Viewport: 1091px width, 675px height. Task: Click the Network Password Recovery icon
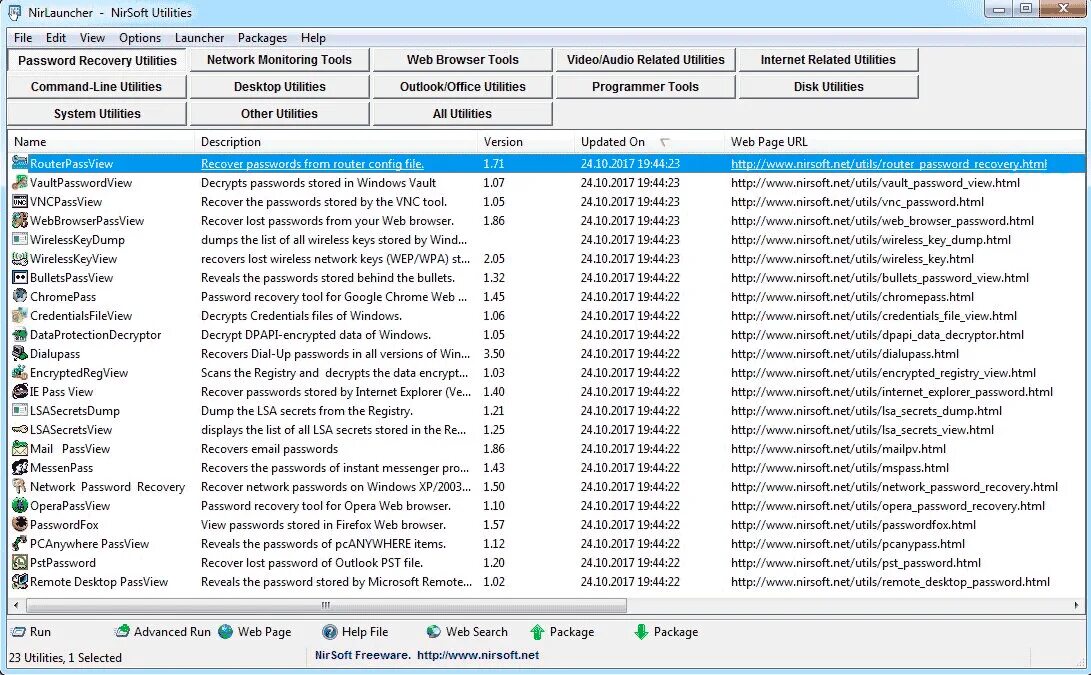pos(19,487)
